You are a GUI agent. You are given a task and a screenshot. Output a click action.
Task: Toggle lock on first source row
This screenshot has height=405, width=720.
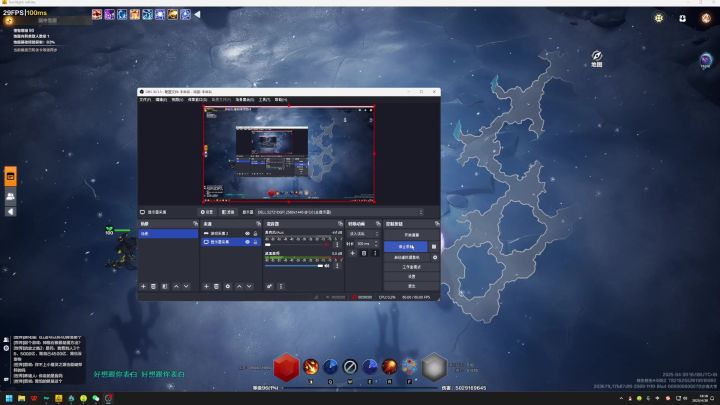click(256, 233)
